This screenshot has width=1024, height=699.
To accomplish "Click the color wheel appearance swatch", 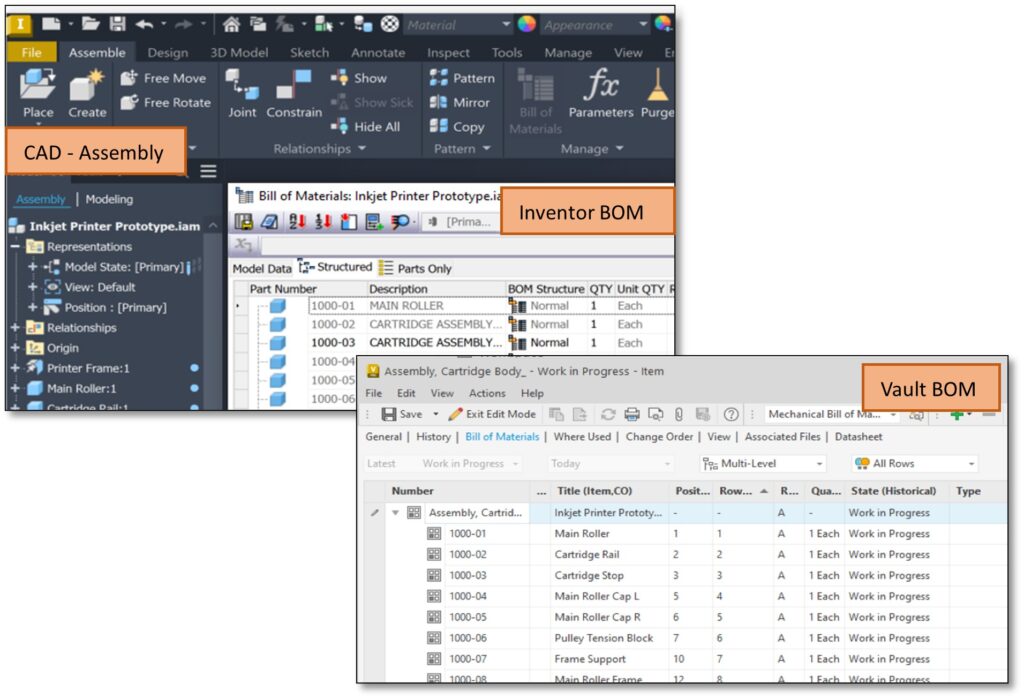I will 526,25.
